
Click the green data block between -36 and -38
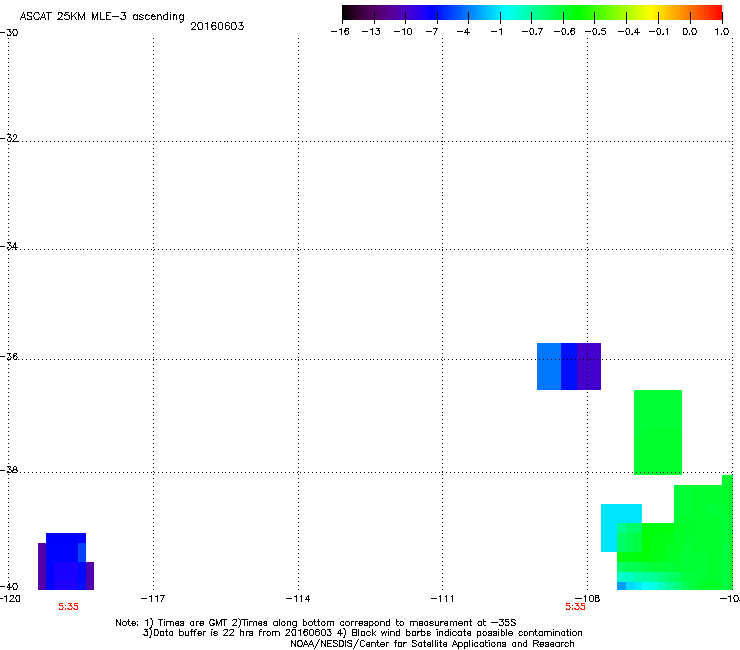[658, 432]
